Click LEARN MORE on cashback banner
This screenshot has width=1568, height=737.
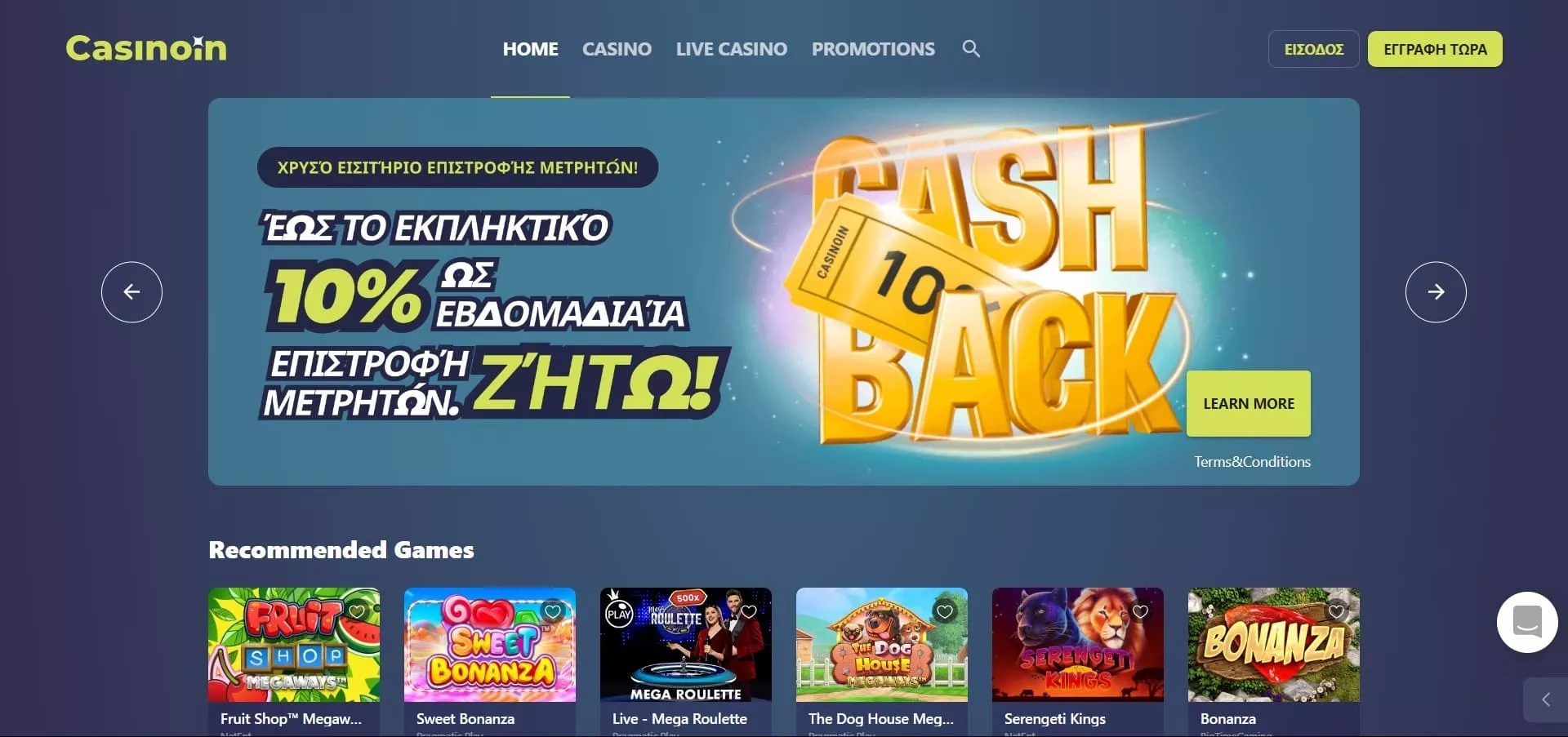pyautogui.click(x=1249, y=403)
